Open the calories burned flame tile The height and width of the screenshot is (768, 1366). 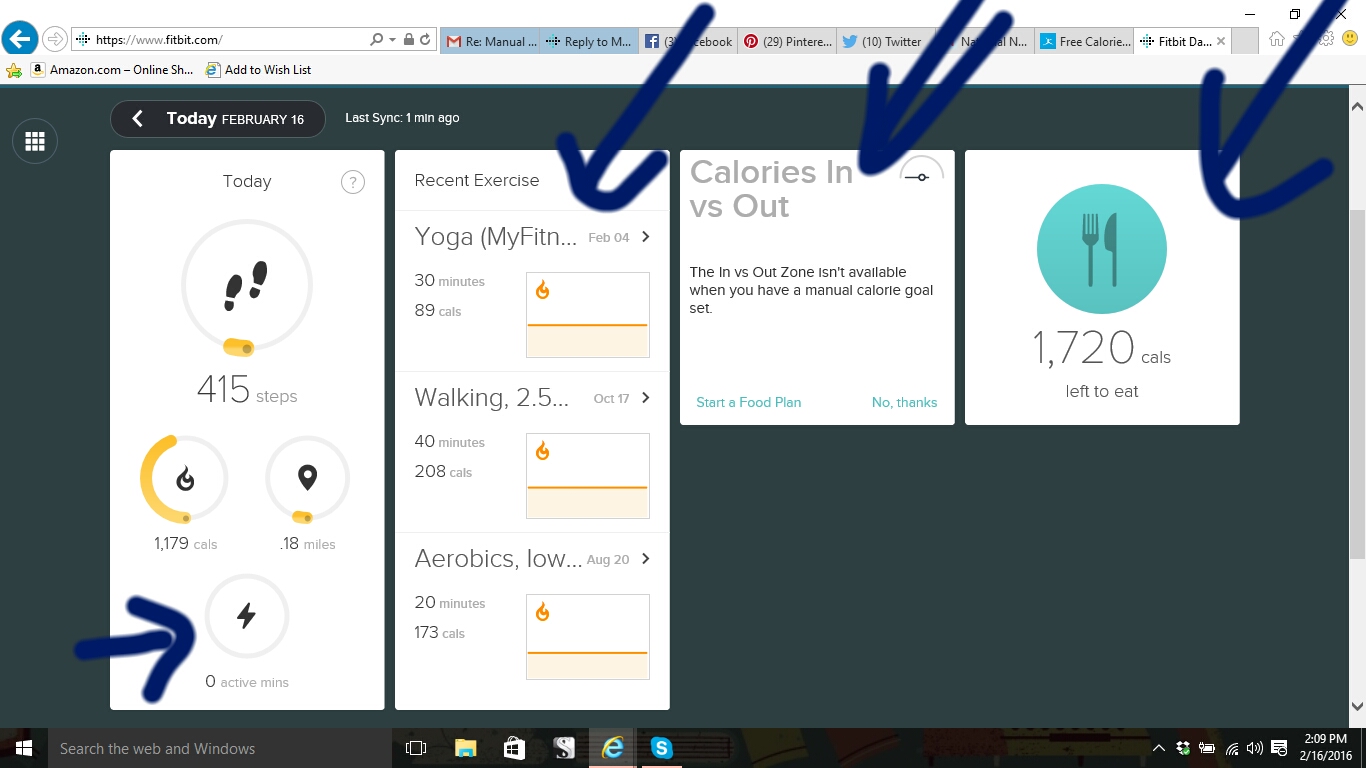pos(184,479)
